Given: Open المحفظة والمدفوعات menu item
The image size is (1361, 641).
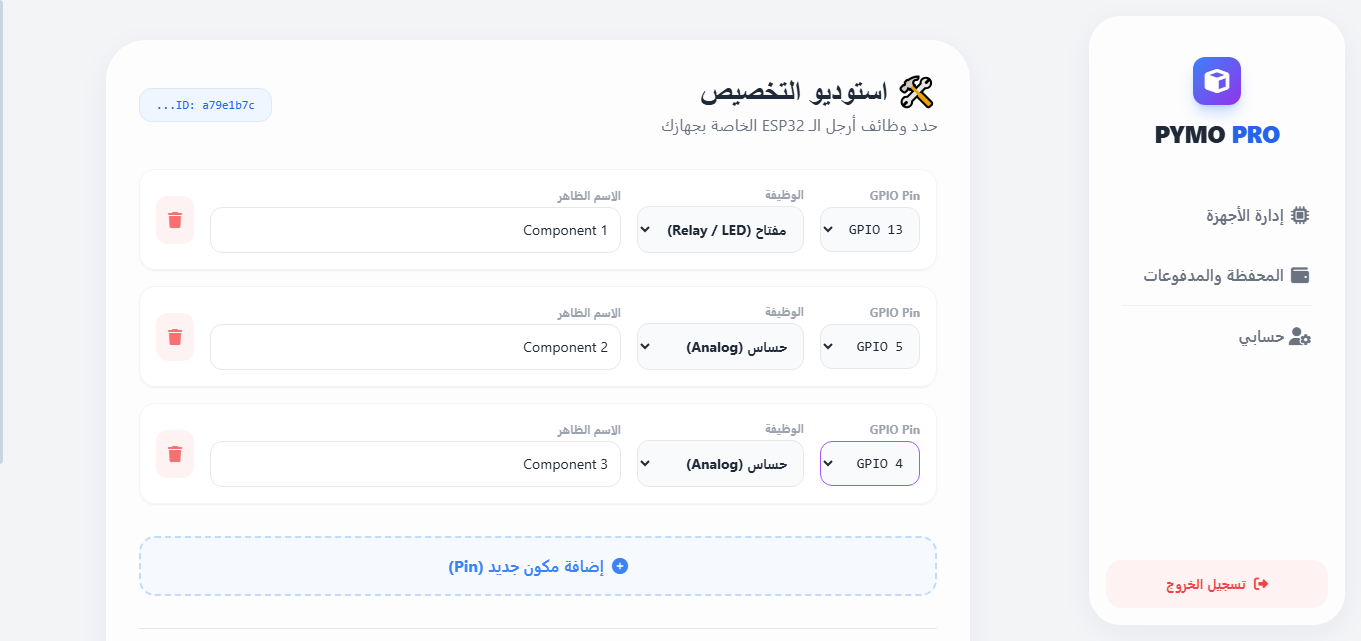Looking at the screenshot, I should (x=1213, y=275).
